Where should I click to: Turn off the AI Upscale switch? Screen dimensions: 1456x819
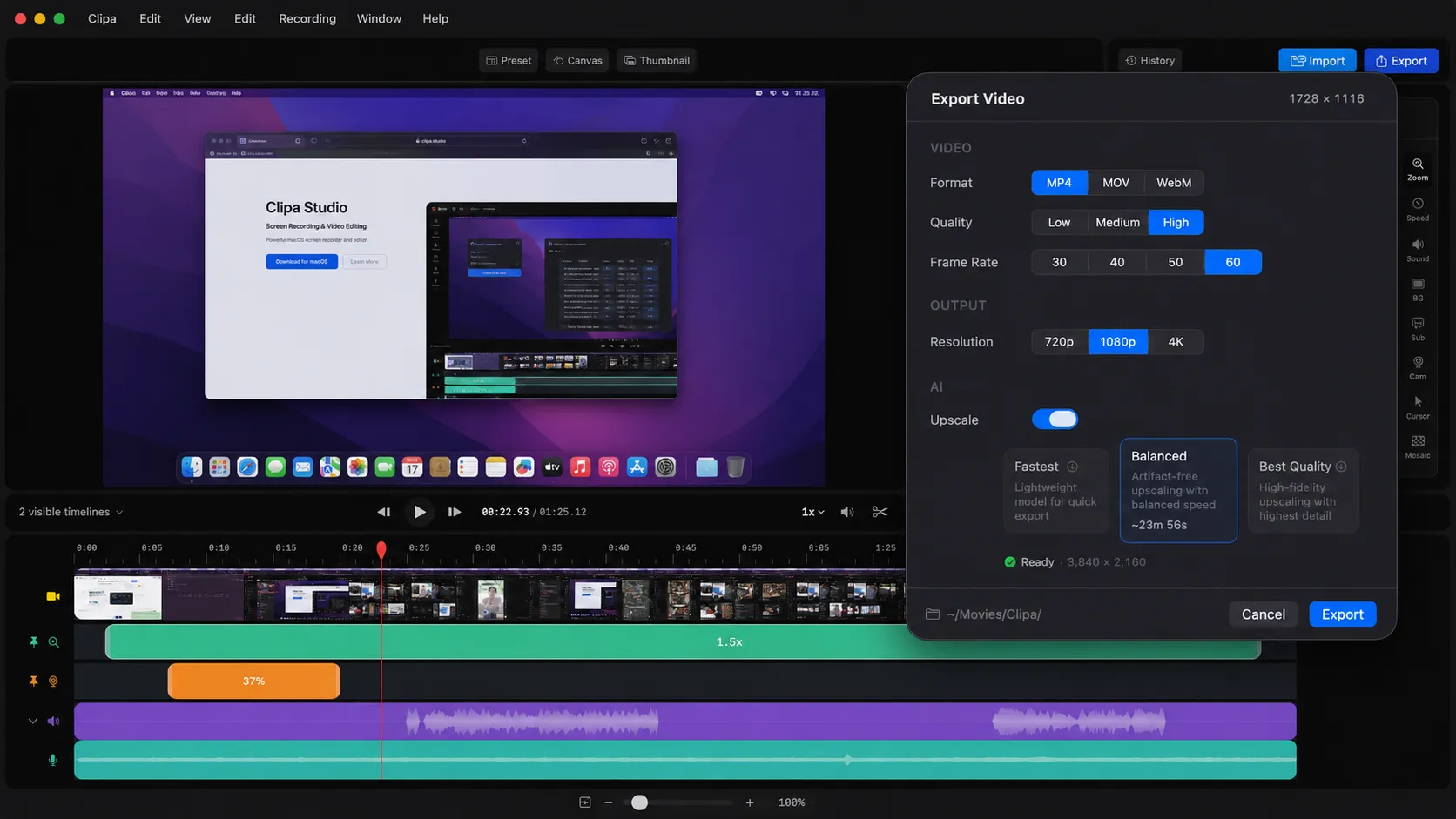click(x=1055, y=420)
